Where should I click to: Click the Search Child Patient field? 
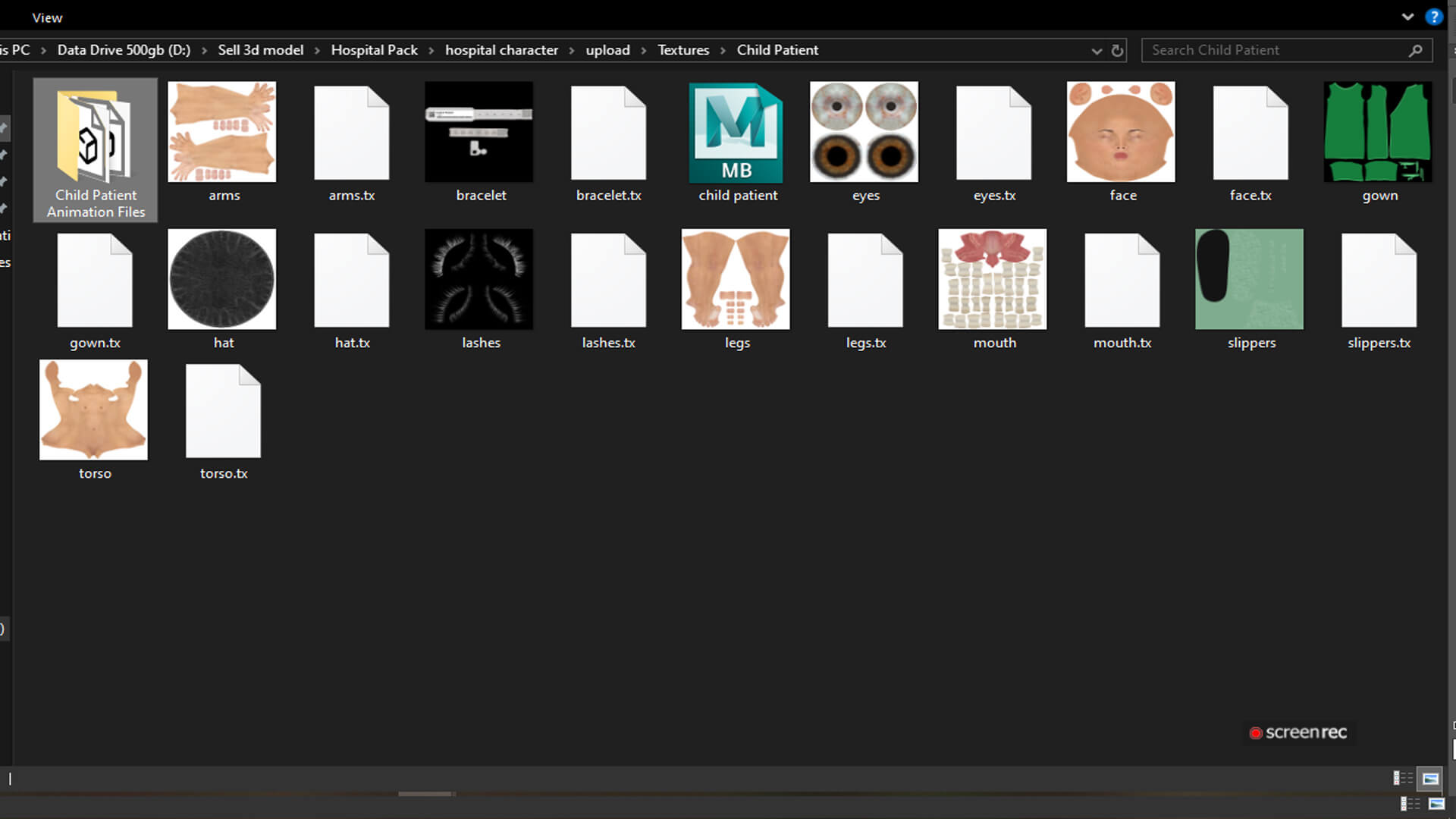(1286, 50)
